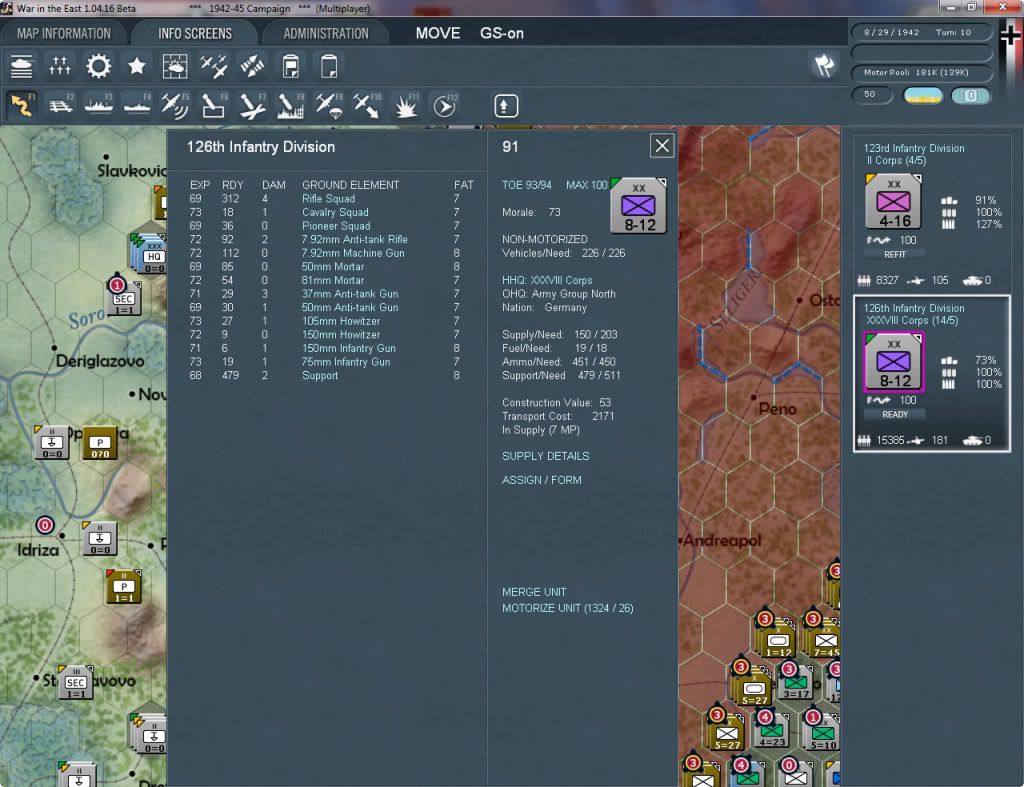The image size is (1024, 787).
Task: Open the air doctrine planes icon
Action: [214, 66]
